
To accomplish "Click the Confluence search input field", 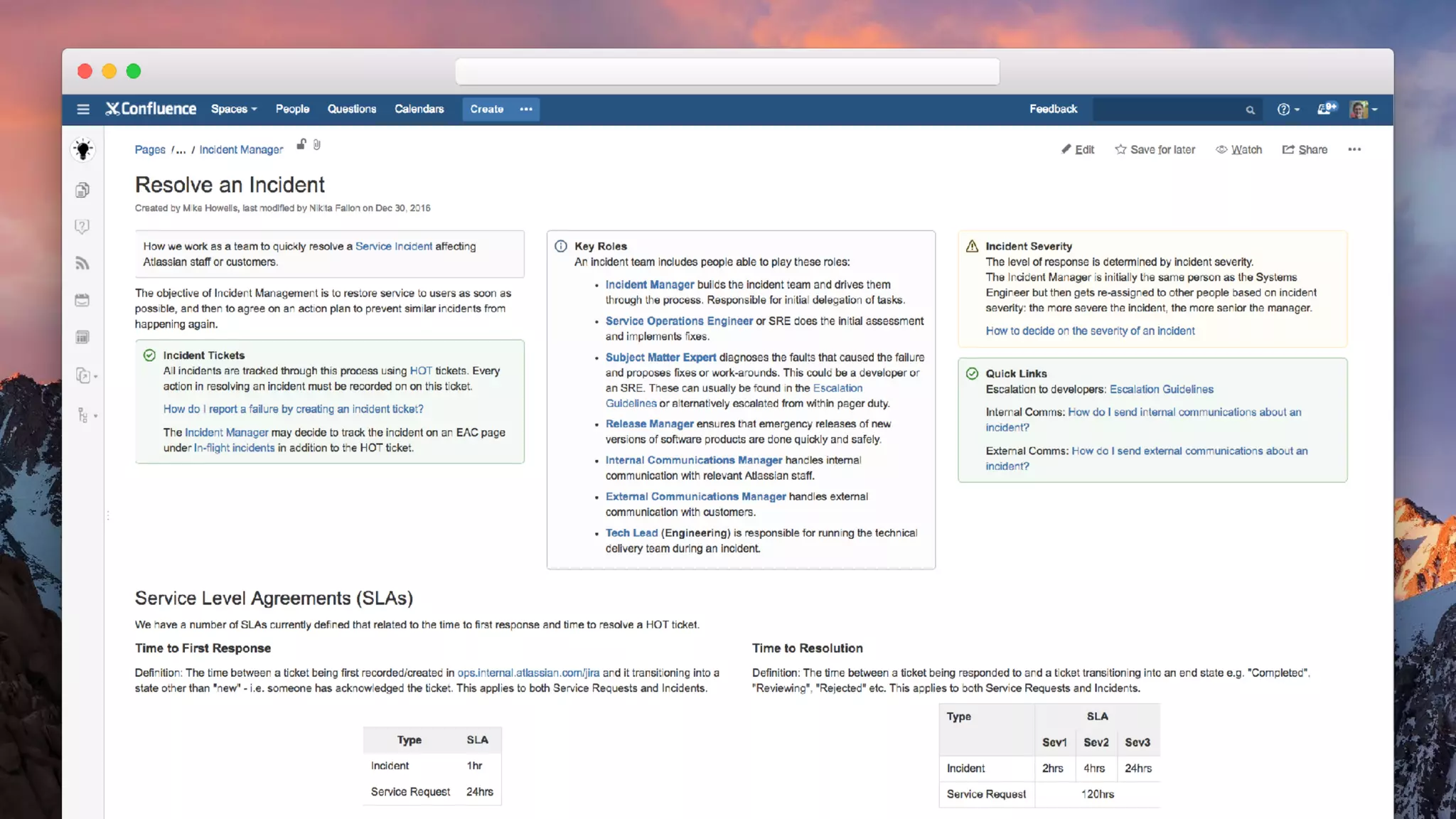I will click(1166, 109).
